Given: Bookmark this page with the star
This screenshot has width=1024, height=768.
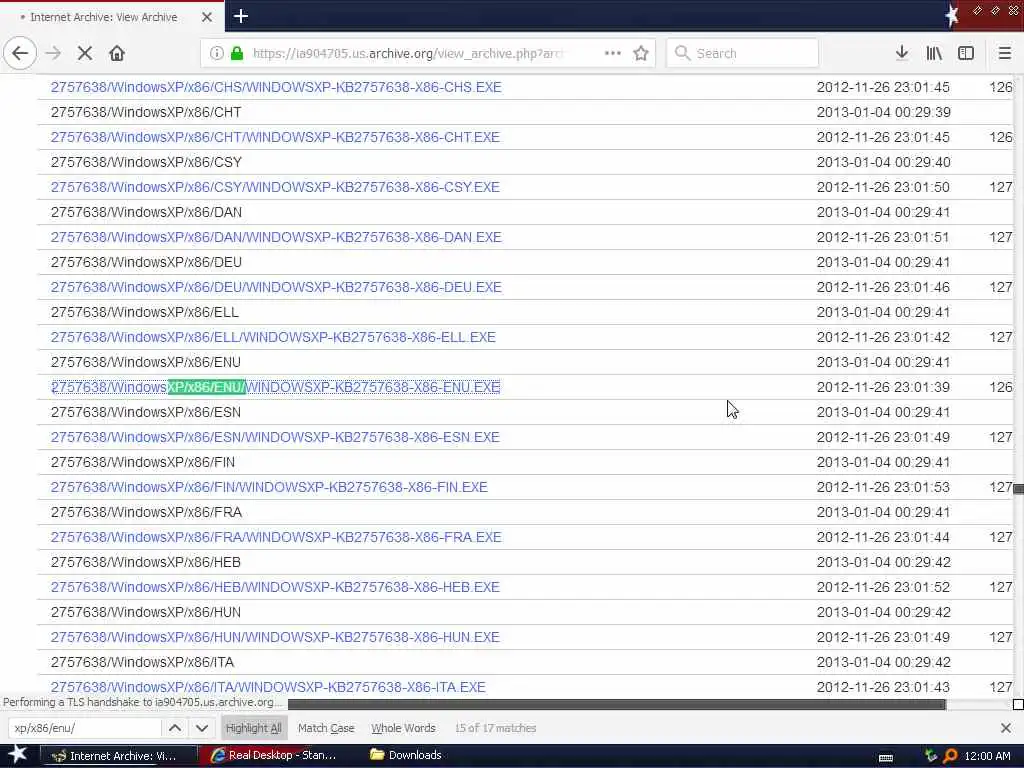Looking at the screenshot, I should [641, 53].
